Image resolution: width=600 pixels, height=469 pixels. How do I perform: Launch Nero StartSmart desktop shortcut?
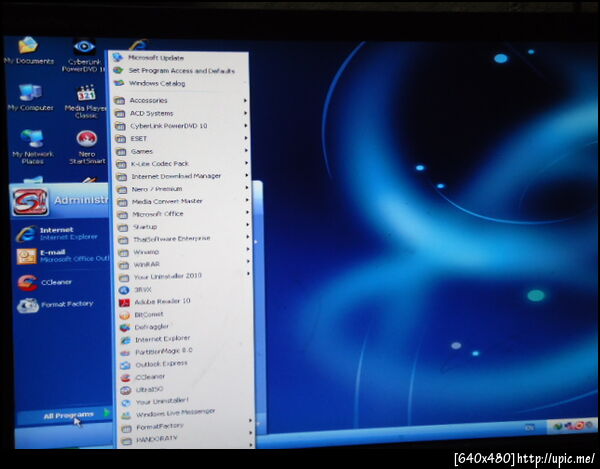coord(87,147)
